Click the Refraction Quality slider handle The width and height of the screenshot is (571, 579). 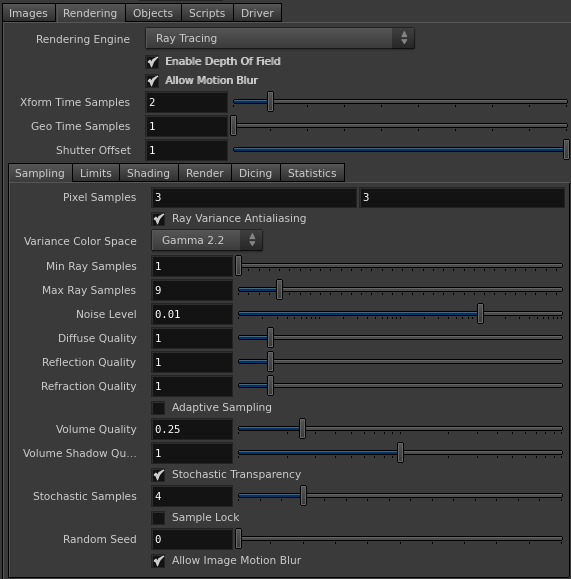point(270,386)
